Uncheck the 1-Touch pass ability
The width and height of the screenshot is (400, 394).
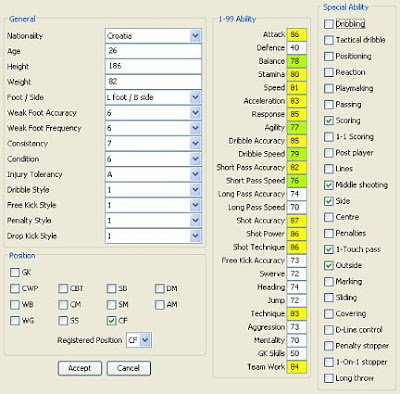[329, 249]
